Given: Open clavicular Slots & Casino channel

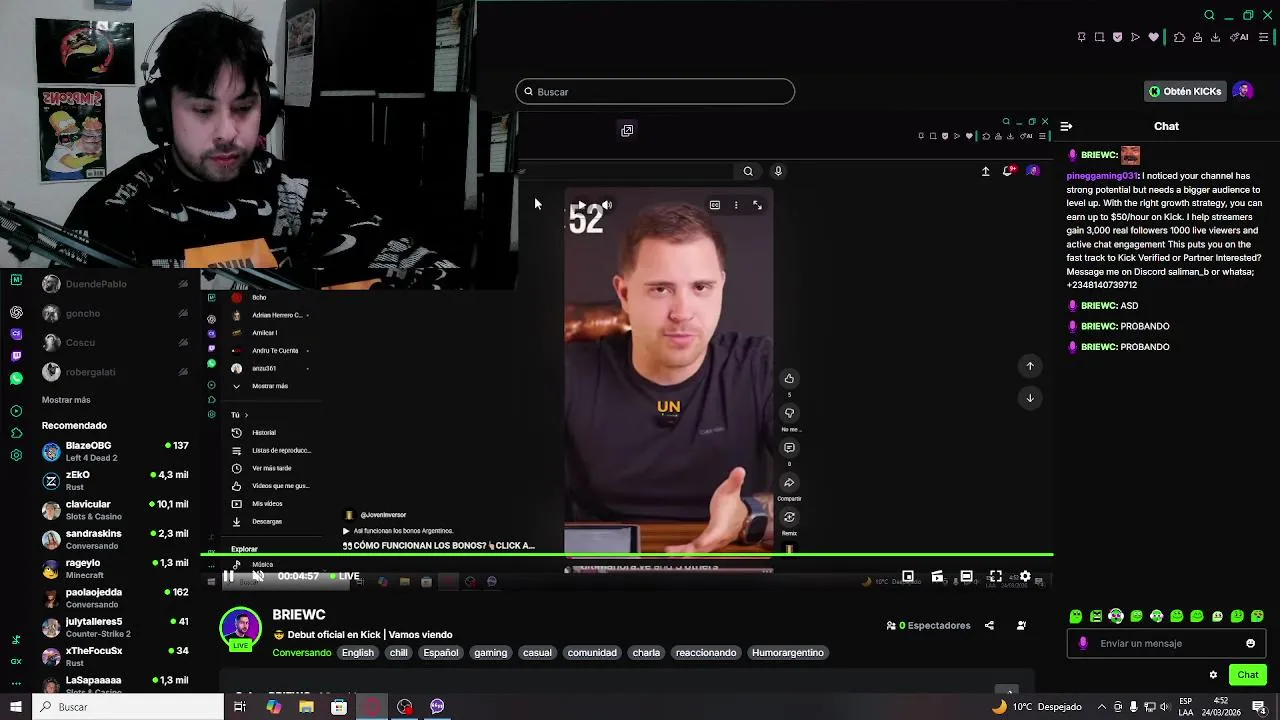Looking at the screenshot, I should [115, 510].
